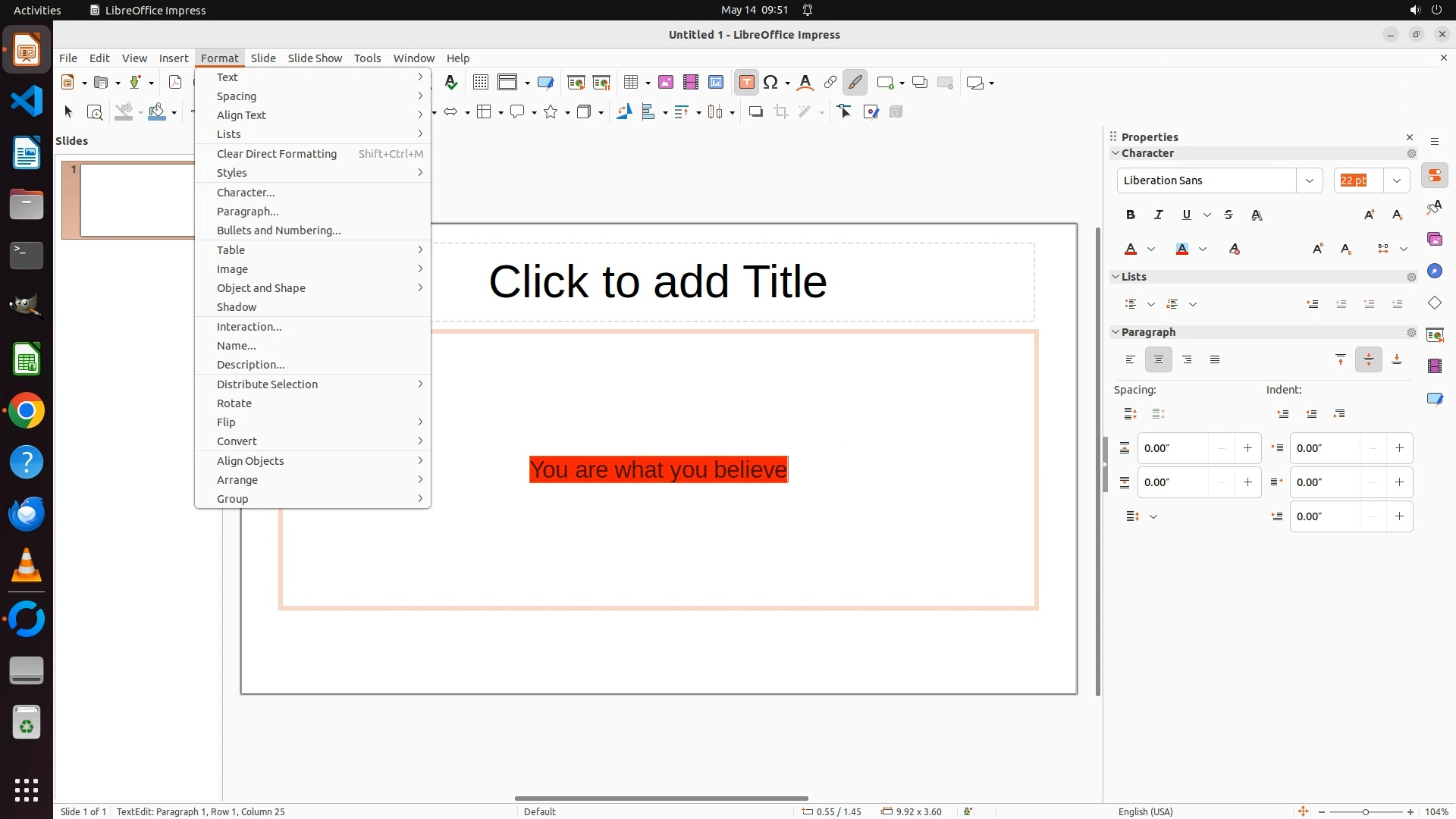
Task: Toggle Bold in the Character panel
Action: [x=1131, y=215]
